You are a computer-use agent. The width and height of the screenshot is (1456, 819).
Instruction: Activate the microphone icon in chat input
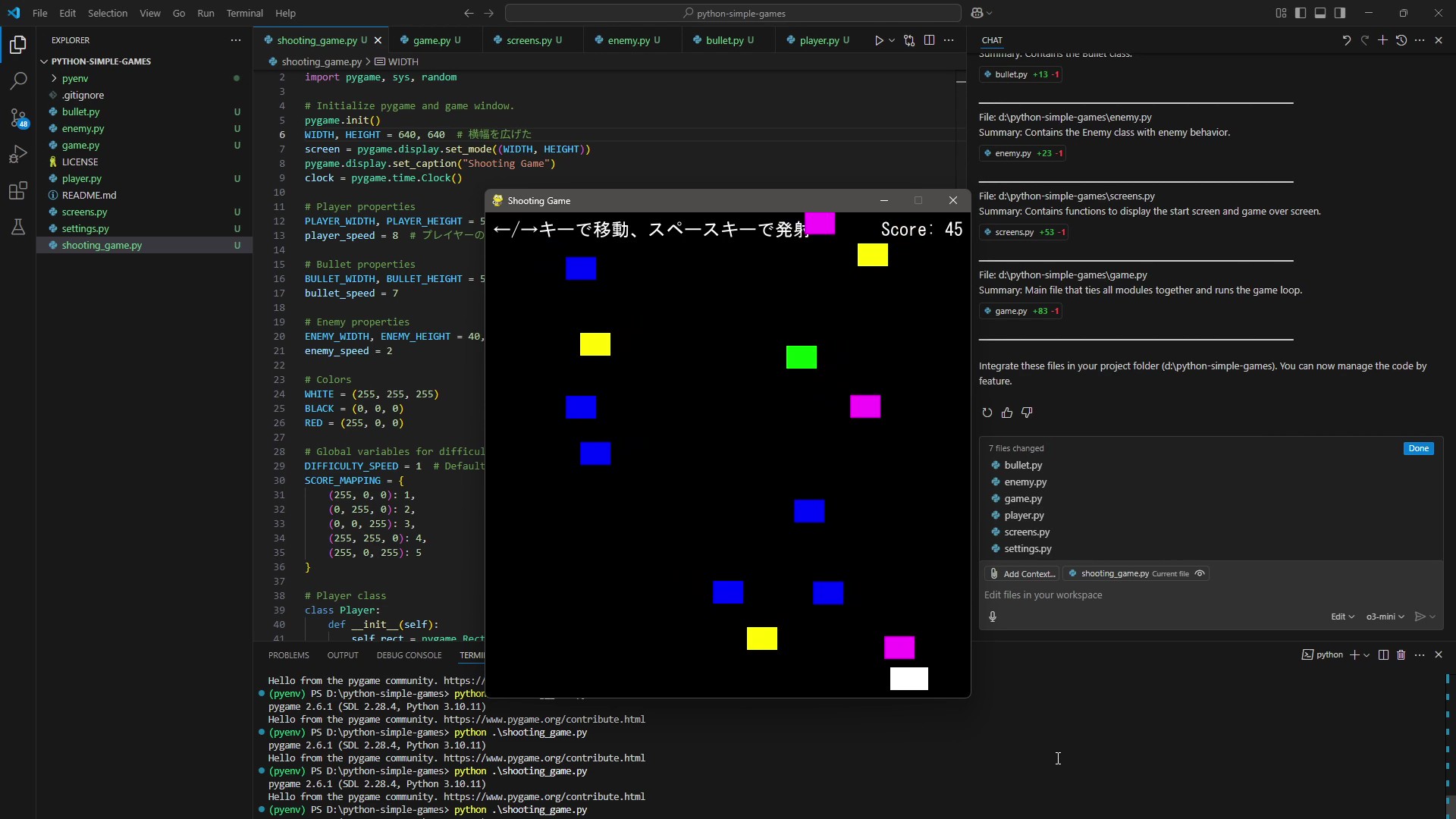(993, 617)
